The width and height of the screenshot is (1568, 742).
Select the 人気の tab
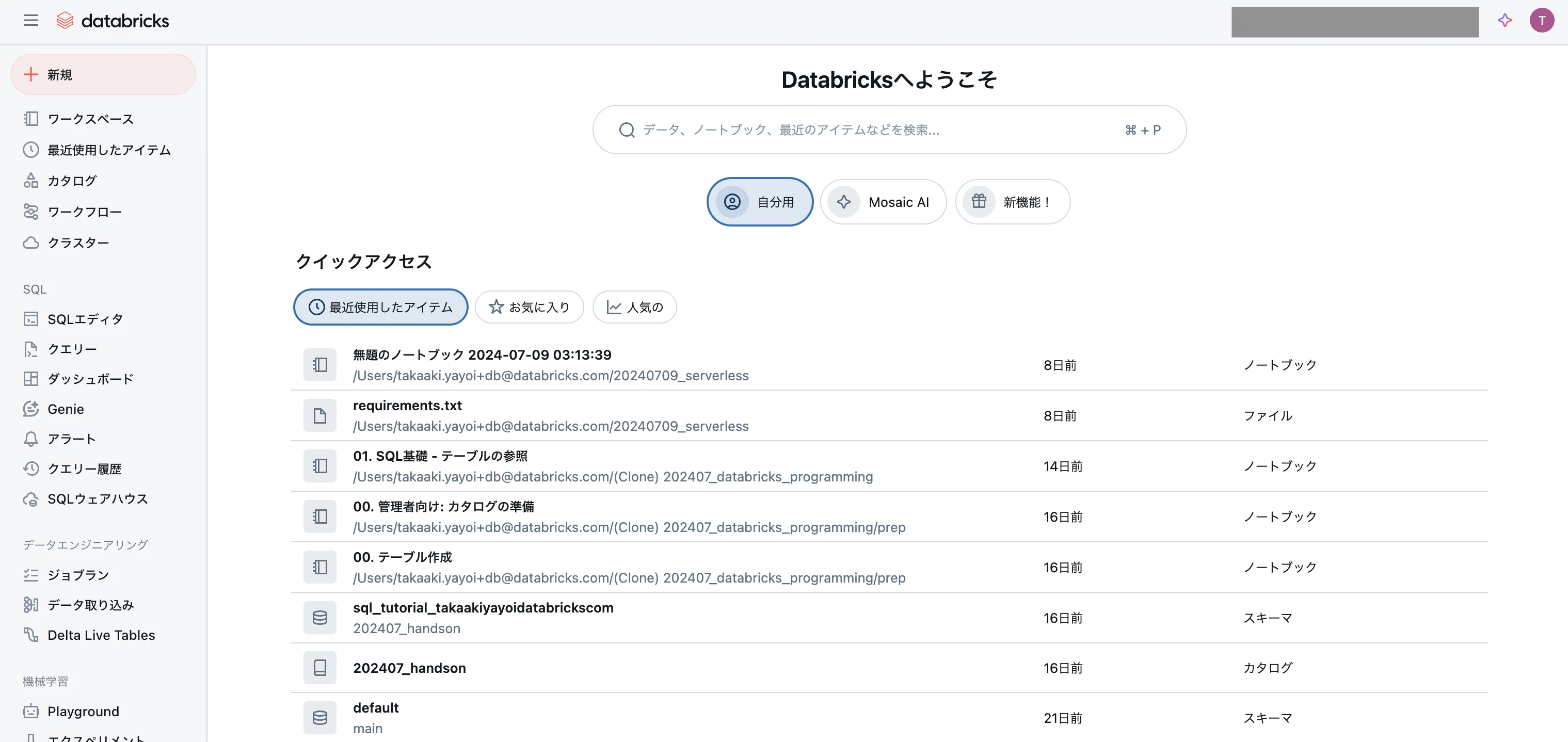click(x=635, y=307)
